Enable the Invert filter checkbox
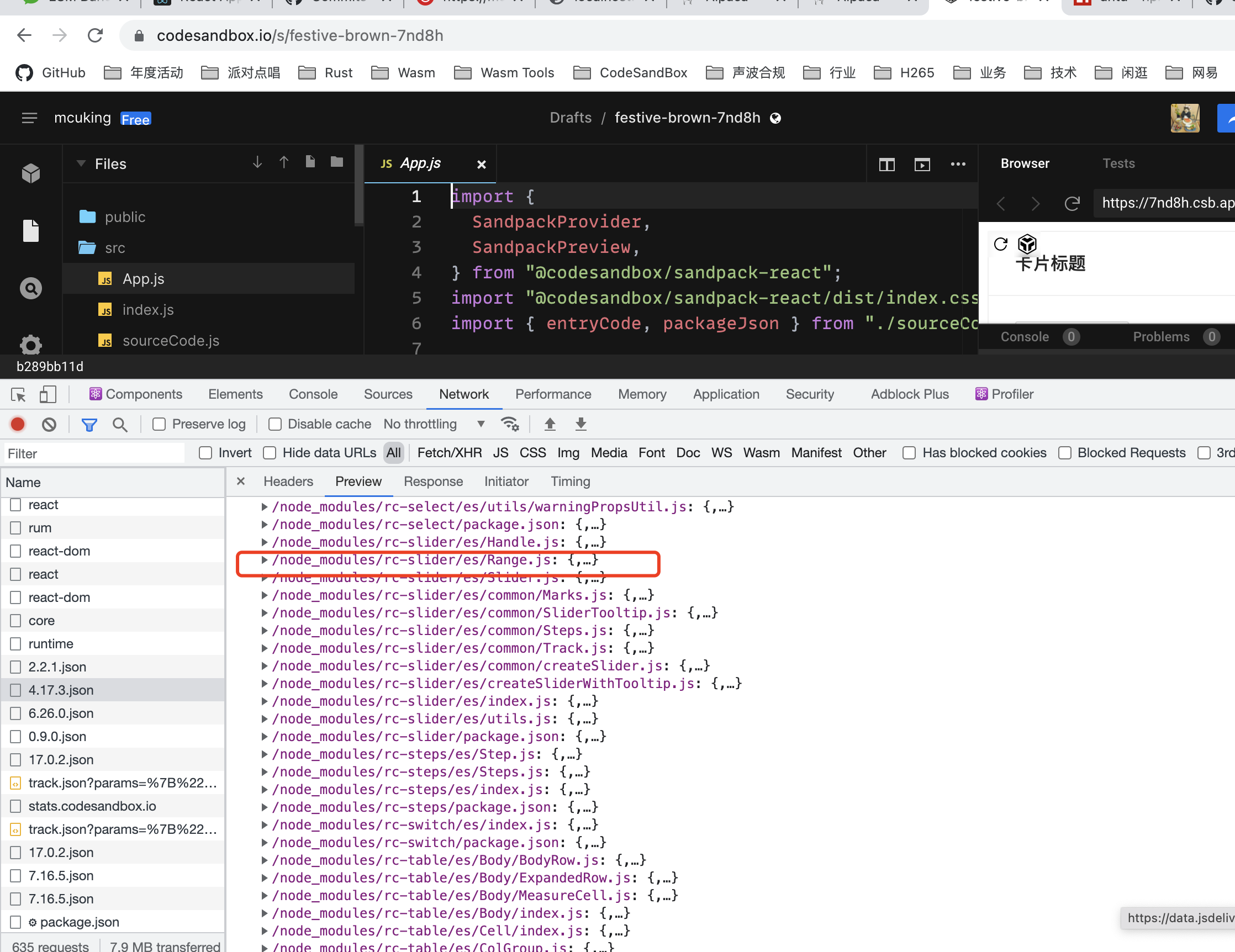 tap(206, 453)
